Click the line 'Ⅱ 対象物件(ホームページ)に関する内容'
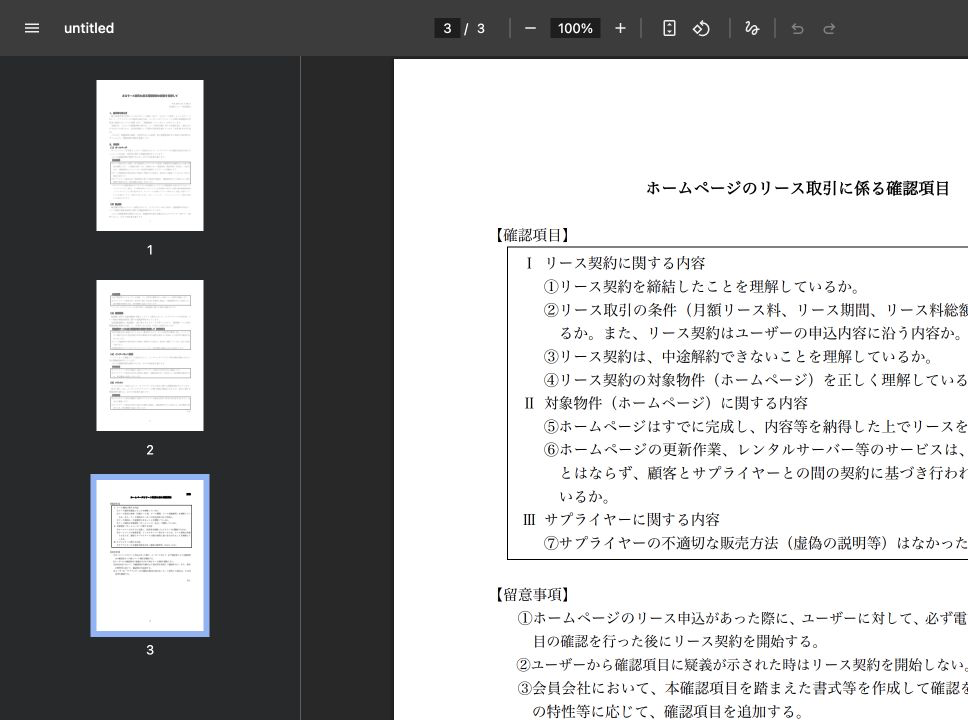The width and height of the screenshot is (968, 720). pyautogui.click(x=666, y=403)
